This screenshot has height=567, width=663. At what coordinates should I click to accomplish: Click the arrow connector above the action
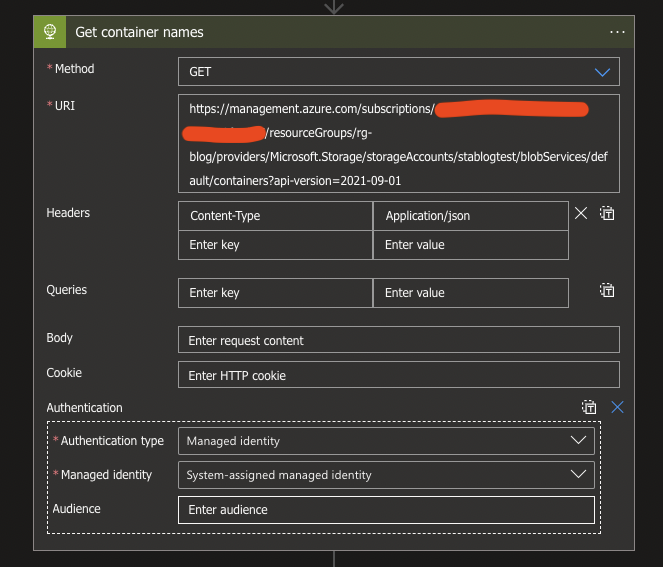334,7
